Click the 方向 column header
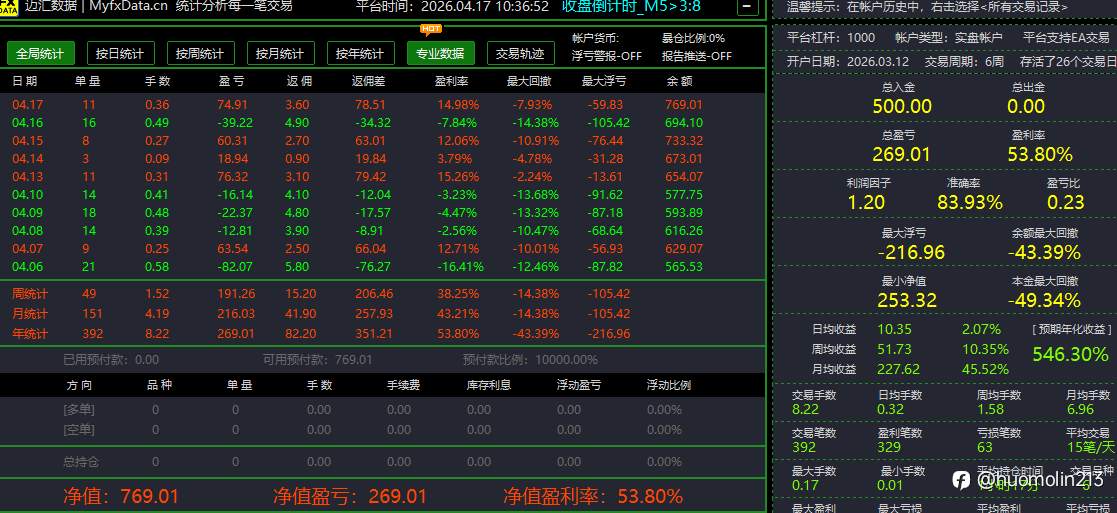Image resolution: width=1117 pixels, height=513 pixels. 80,385
